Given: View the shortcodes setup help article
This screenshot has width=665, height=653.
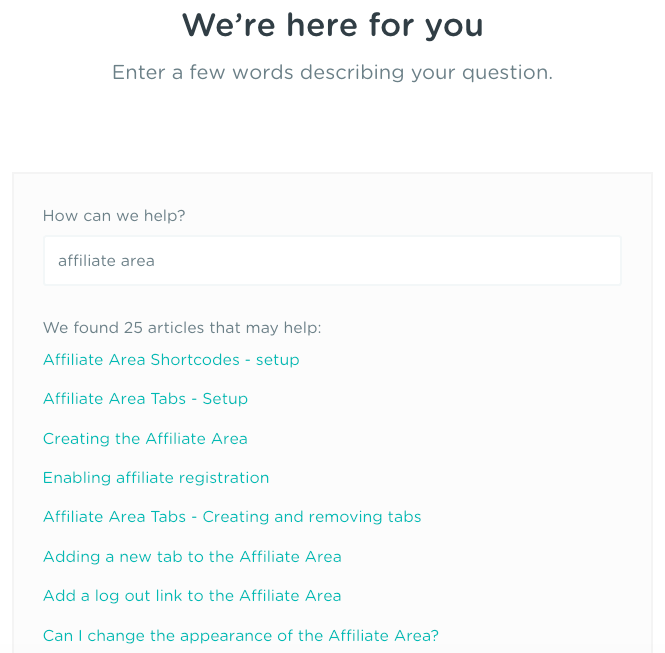Looking at the screenshot, I should [171, 360].
